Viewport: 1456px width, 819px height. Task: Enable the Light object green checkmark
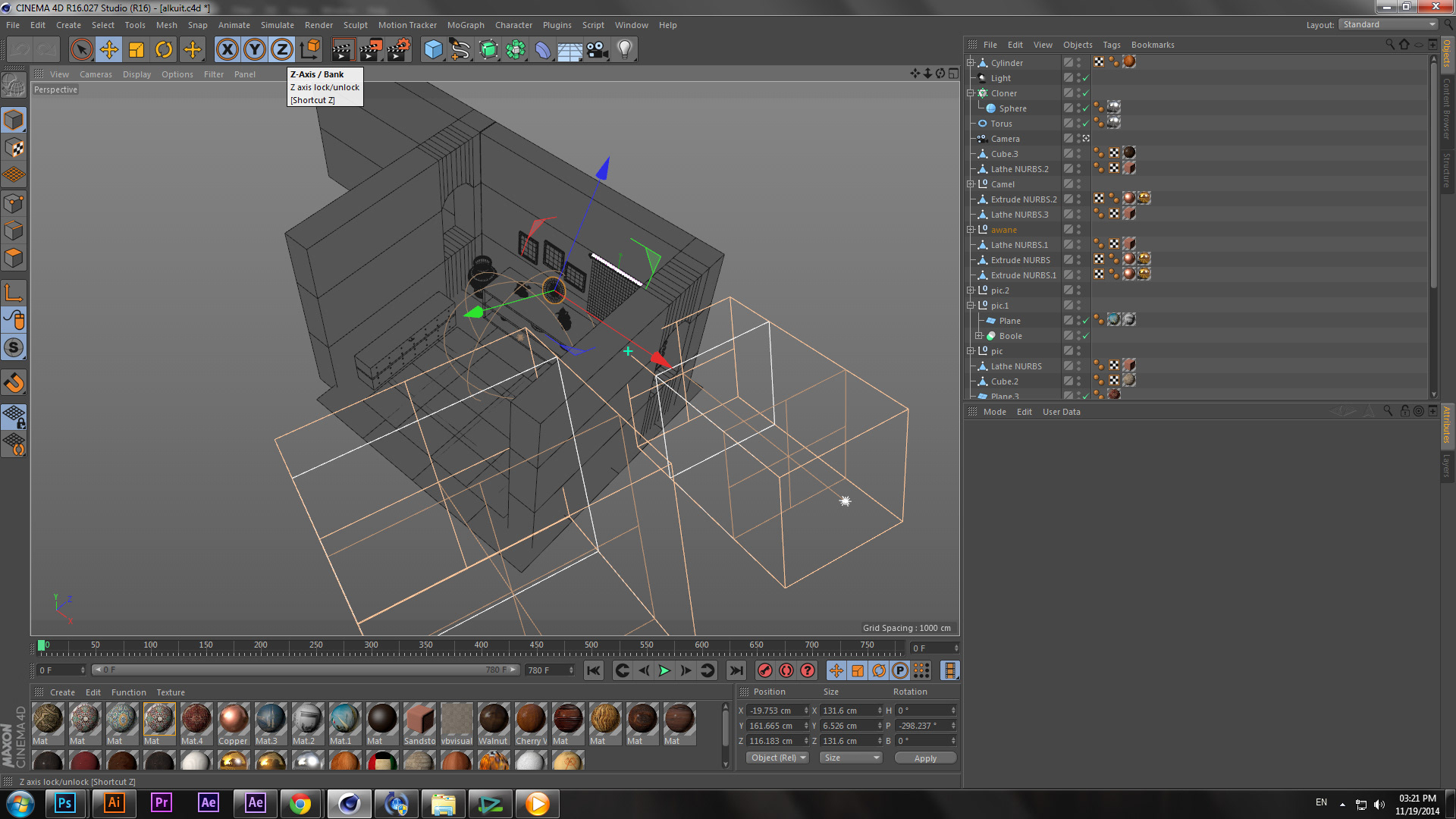pos(1085,78)
